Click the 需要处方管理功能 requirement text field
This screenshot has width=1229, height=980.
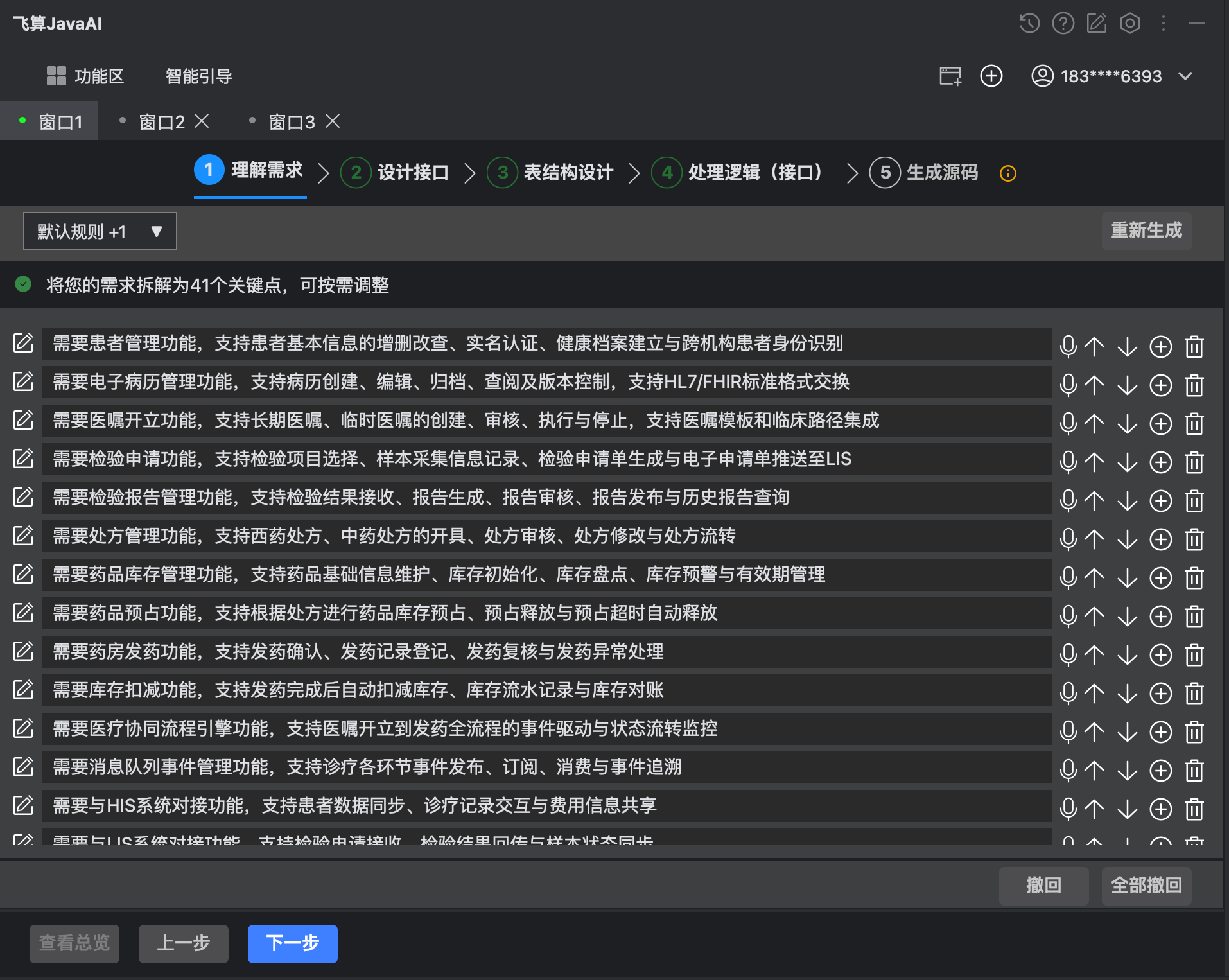tap(546, 536)
